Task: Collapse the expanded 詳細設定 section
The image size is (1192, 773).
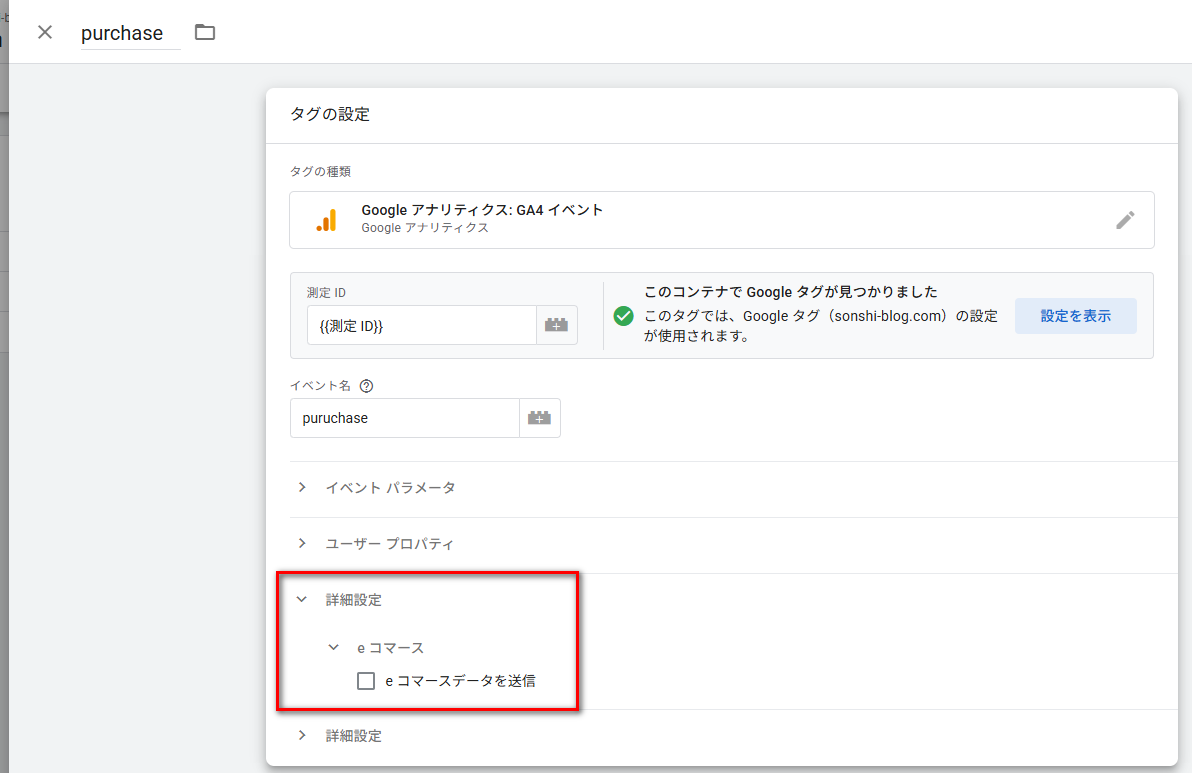Action: coord(302,600)
